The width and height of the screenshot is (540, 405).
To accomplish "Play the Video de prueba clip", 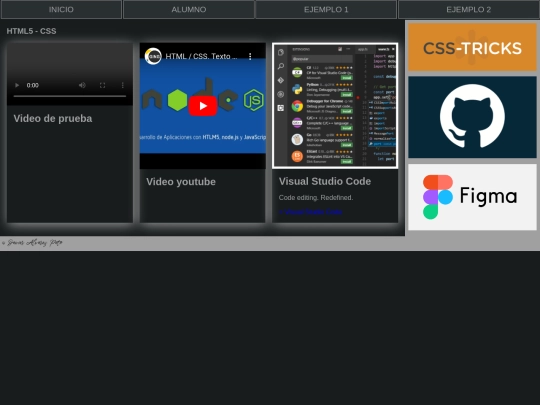I will (17, 85).
